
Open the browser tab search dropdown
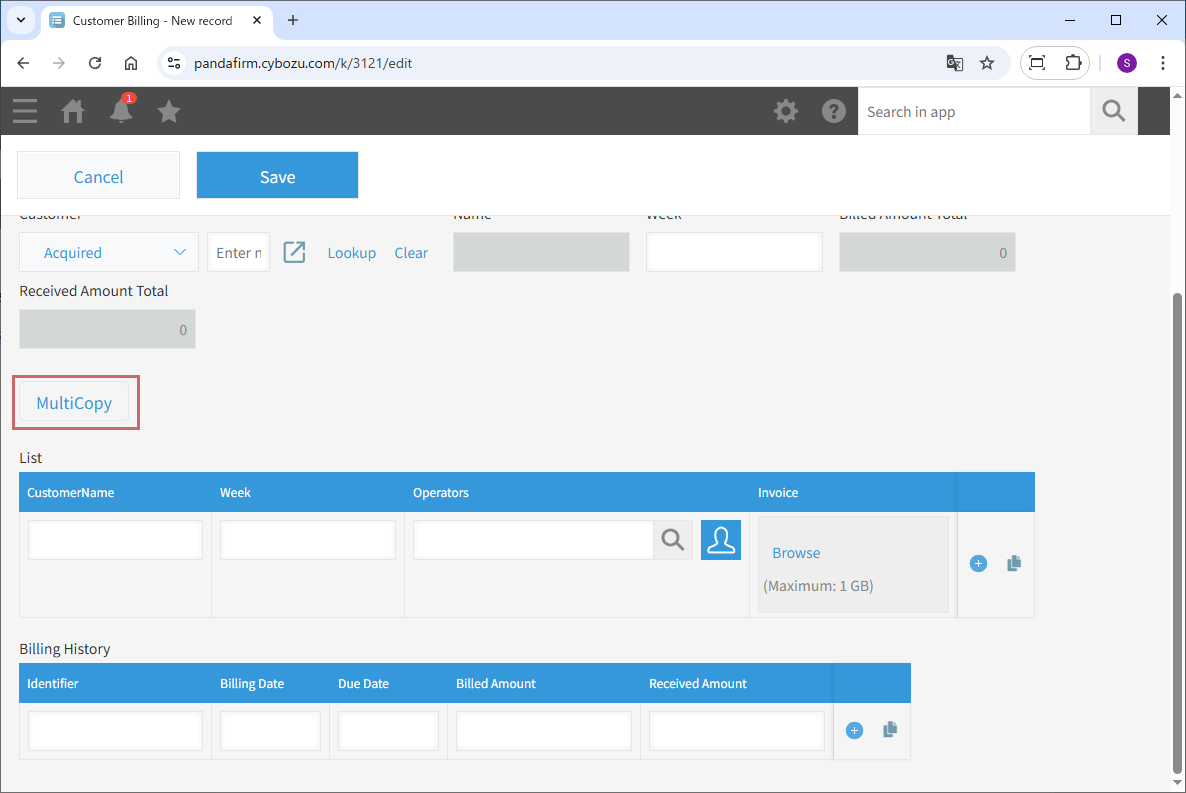(21, 20)
